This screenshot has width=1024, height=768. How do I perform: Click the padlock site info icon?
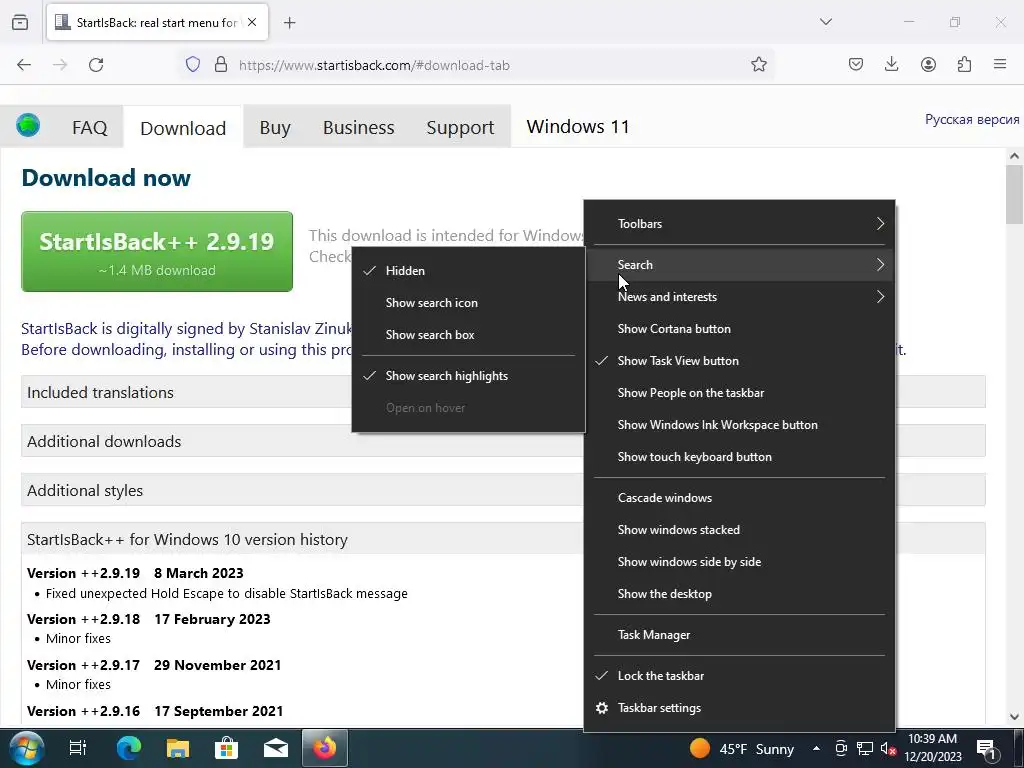pyautogui.click(x=221, y=65)
